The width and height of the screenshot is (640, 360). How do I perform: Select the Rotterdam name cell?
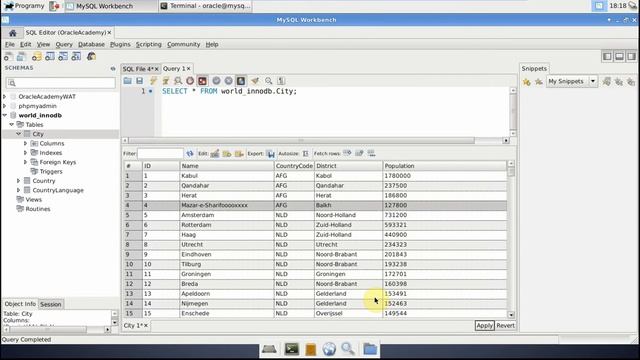227,225
